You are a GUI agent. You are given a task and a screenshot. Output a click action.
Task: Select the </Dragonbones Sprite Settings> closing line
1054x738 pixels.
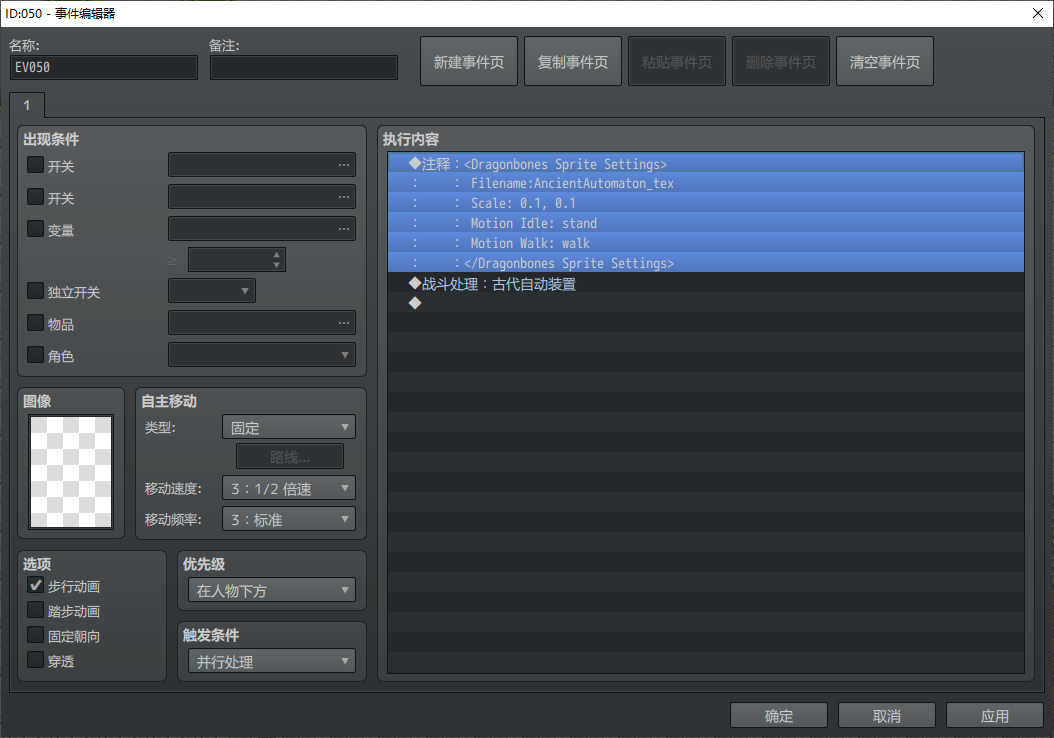[x=706, y=263]
